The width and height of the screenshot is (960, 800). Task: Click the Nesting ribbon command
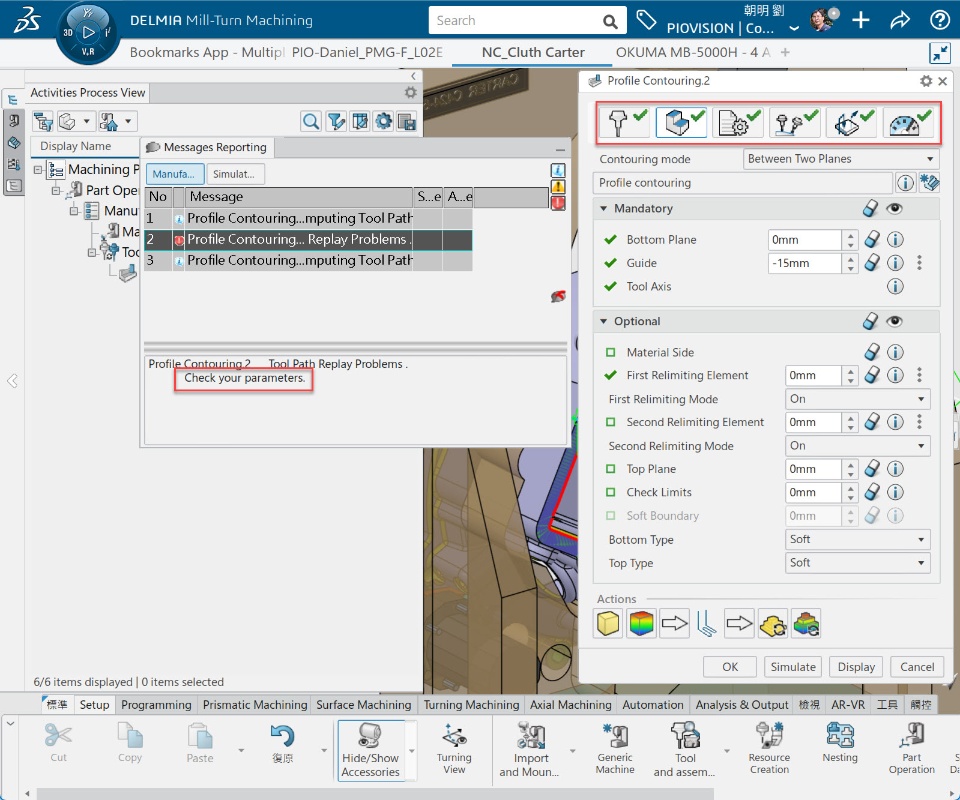(x=840, y=743)
